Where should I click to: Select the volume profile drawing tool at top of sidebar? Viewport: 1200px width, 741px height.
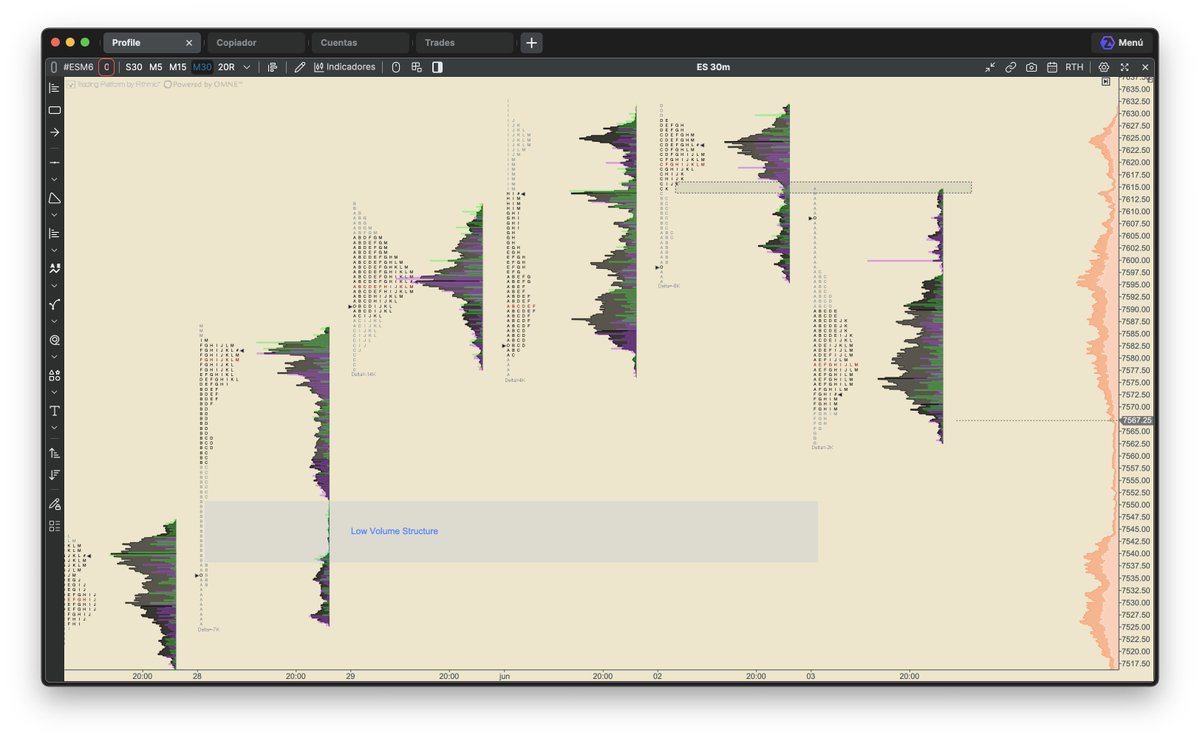tap(54, 88)
